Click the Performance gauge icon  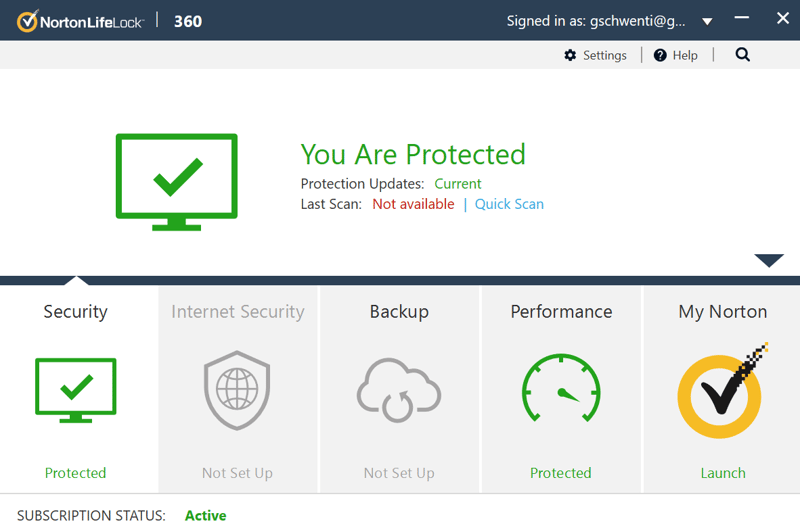561,388
